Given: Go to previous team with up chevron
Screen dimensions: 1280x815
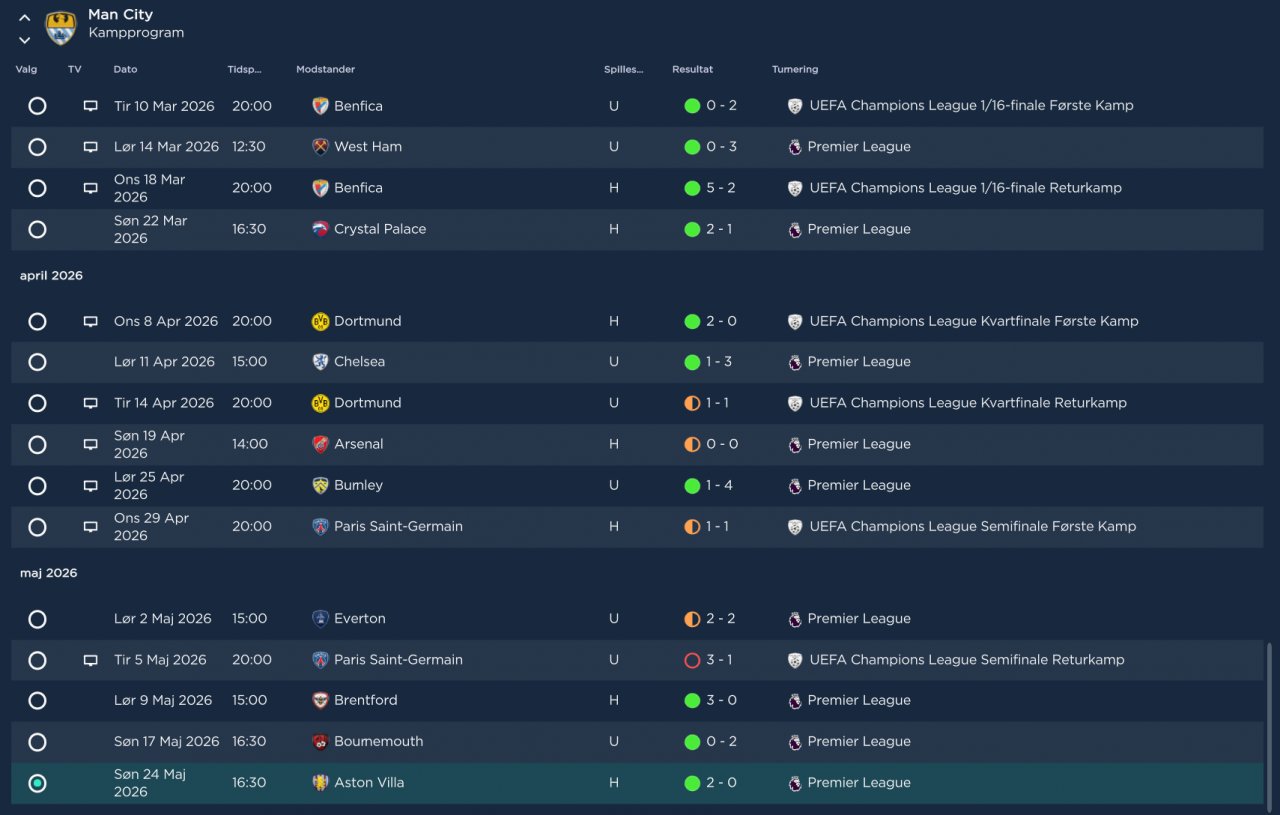Looking at the screenshot, I should (x=25, y=18).
